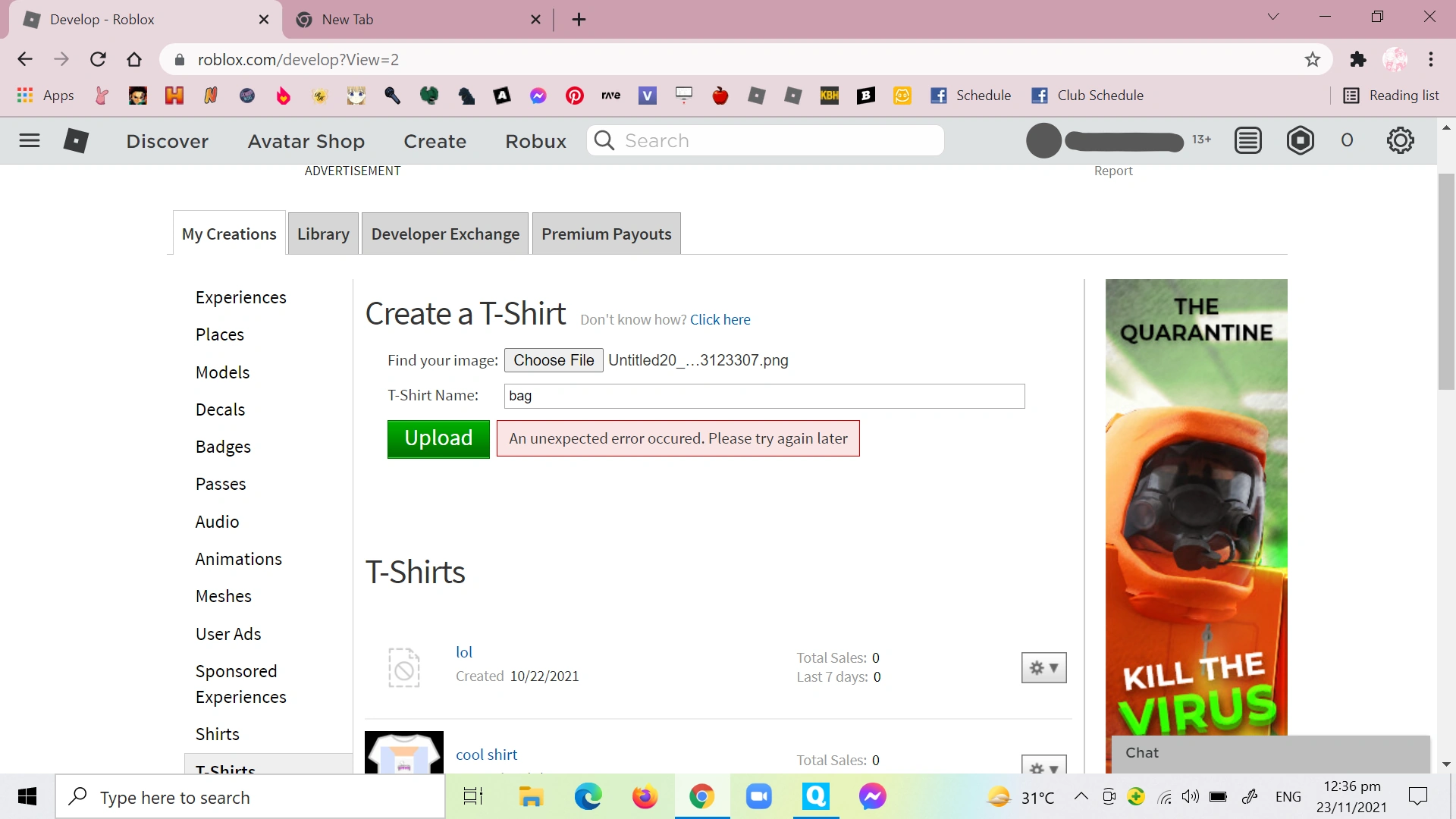Open a new browser tab
This screenshot has width=1456, height=819.
tap(579, 20)
